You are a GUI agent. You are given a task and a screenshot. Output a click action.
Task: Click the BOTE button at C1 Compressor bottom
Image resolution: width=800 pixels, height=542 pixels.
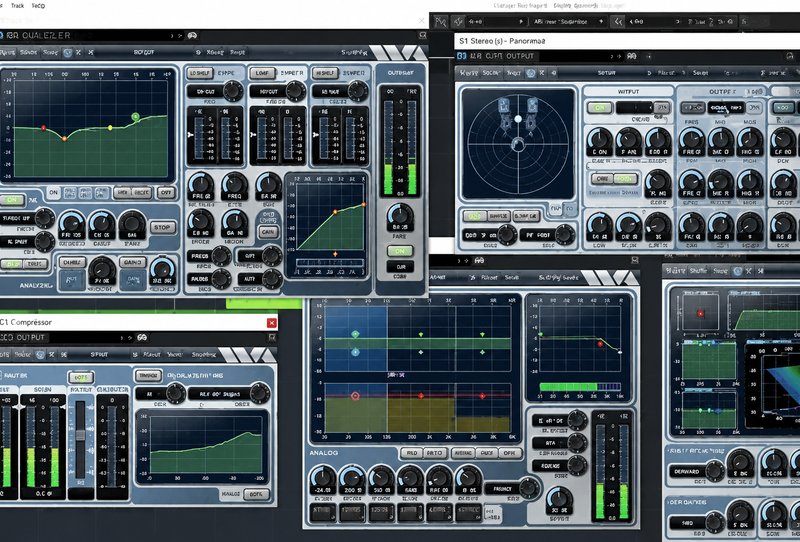point(256,494)
